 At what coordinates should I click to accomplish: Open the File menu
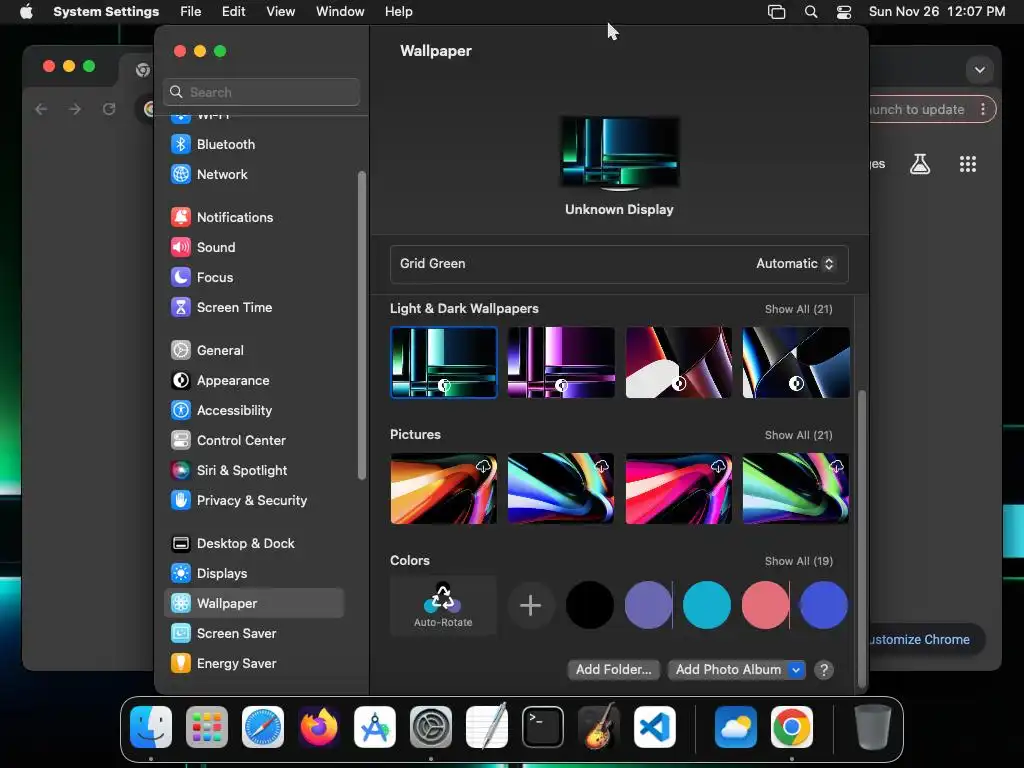click(x=191, y=12)
